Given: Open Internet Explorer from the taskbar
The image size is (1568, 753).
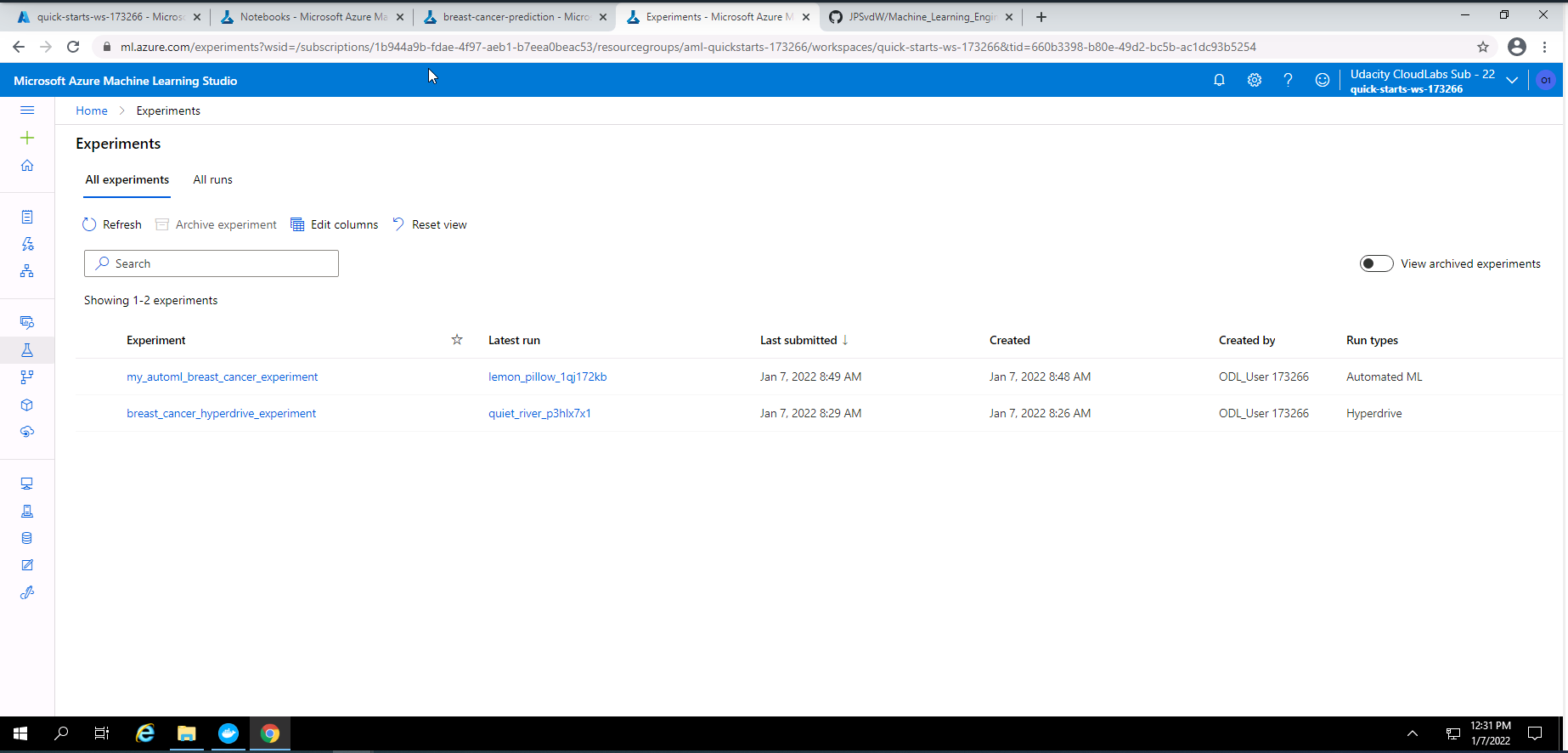Looking at the screenshot, I should point(145,733).
